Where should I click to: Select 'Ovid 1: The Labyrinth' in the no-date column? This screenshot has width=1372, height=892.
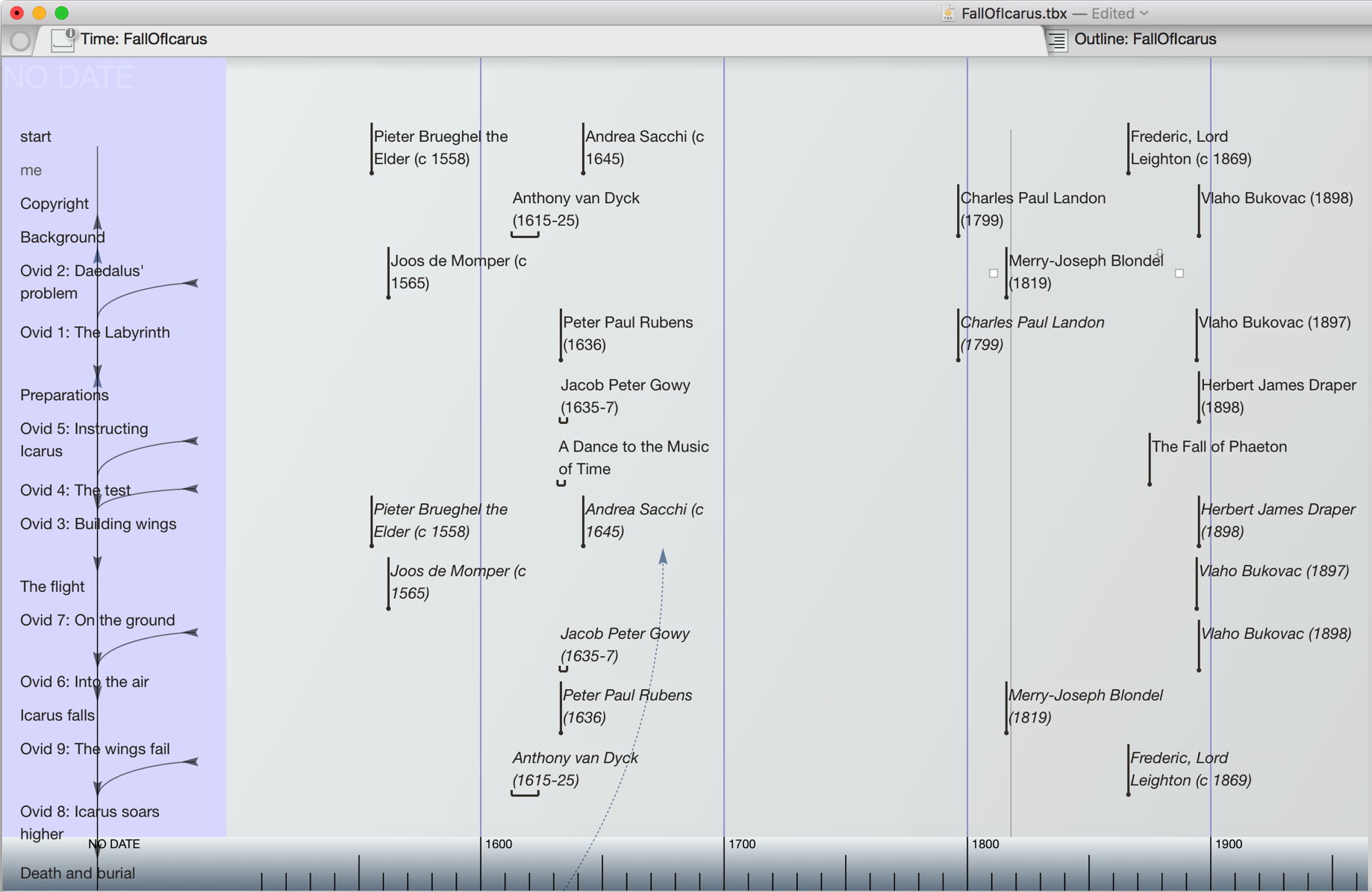click(x=95, y=333)
